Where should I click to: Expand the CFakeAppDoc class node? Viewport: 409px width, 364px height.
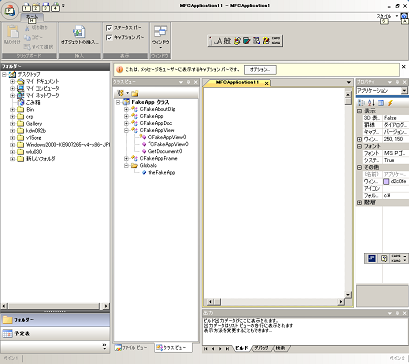tap(126, 123)
